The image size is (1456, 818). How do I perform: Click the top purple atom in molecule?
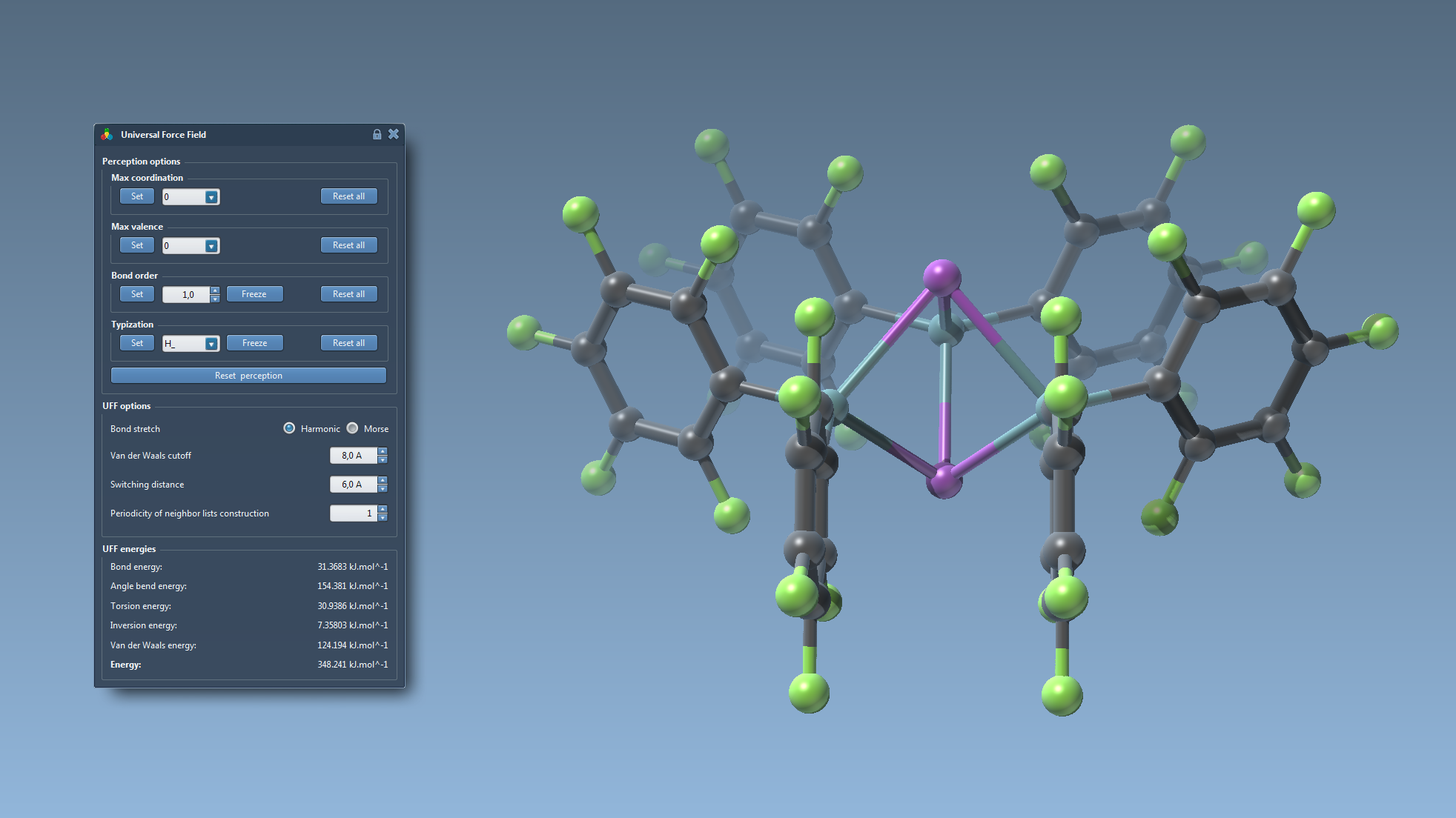point(942,277)
